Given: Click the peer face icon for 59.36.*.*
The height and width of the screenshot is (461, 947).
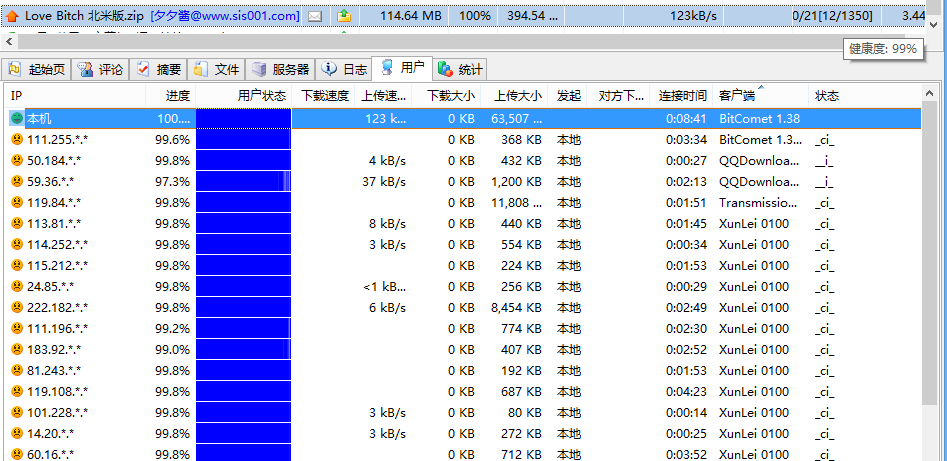Looking at the screenshot, I should tap(16, 182).
